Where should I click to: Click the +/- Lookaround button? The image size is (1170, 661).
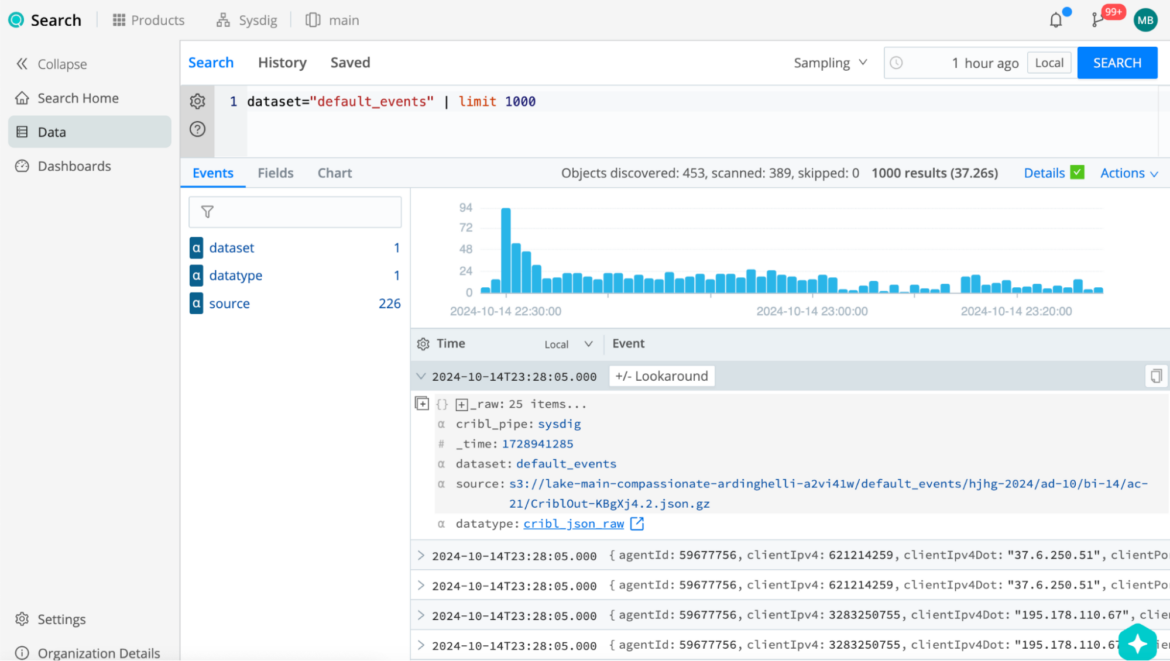[x=662, y=376]
